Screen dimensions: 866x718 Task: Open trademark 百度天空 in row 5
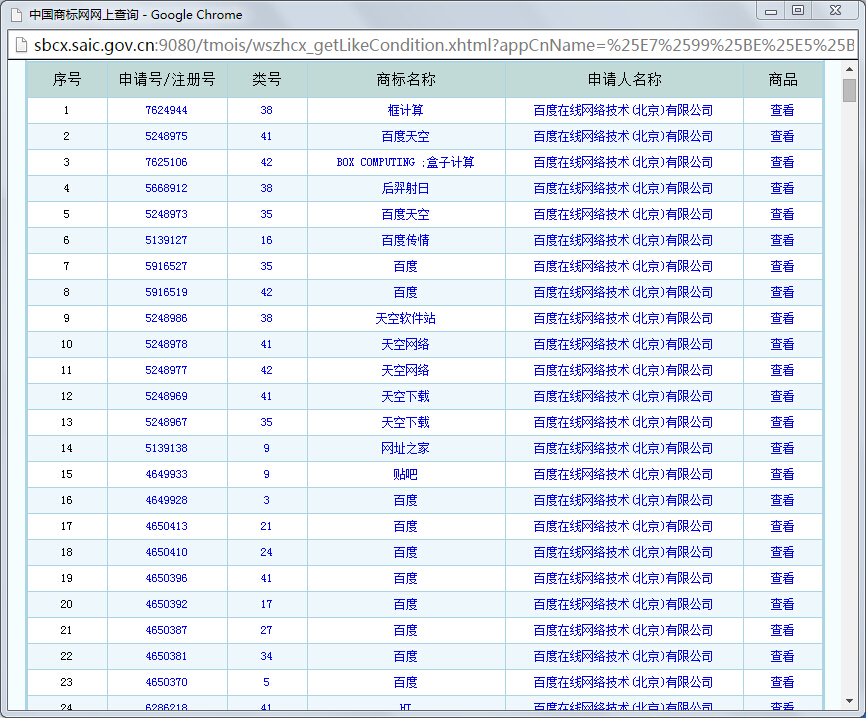point(405,214)
